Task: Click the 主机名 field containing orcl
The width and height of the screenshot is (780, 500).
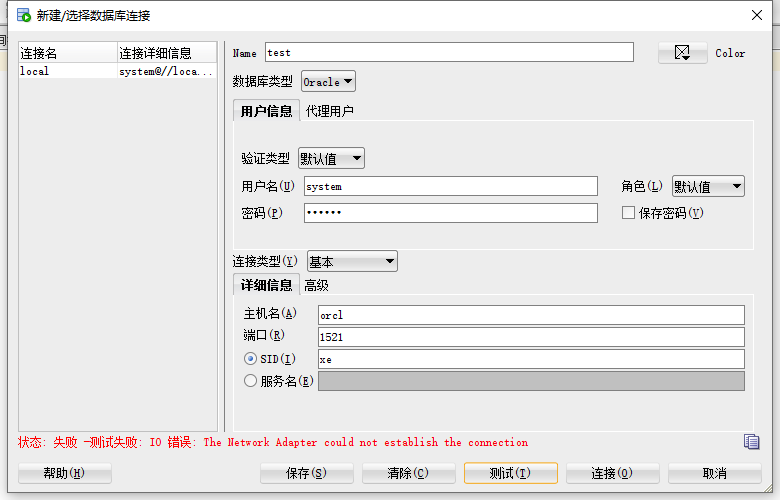Action: coord(531,315)
